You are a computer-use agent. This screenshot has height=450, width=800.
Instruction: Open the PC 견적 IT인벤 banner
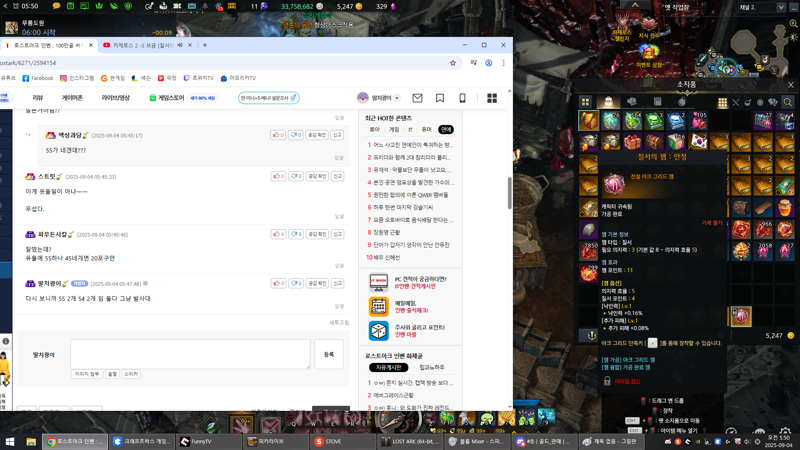408,282
